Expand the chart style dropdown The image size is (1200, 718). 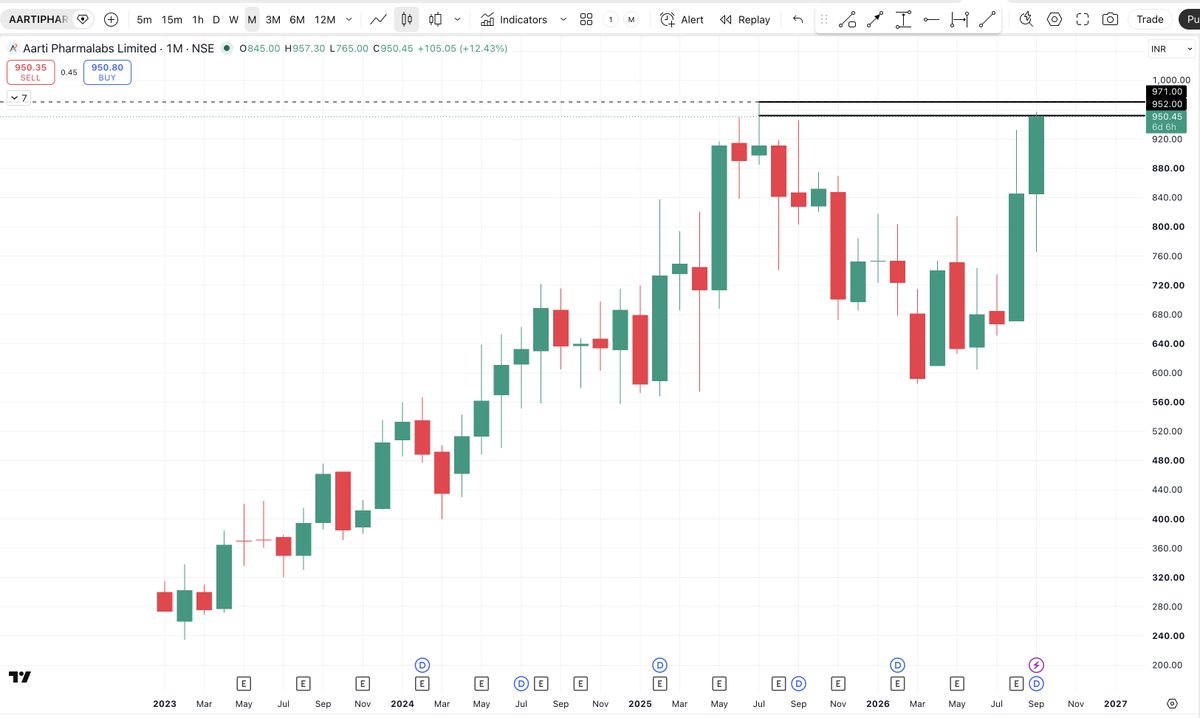coord(458,19)
